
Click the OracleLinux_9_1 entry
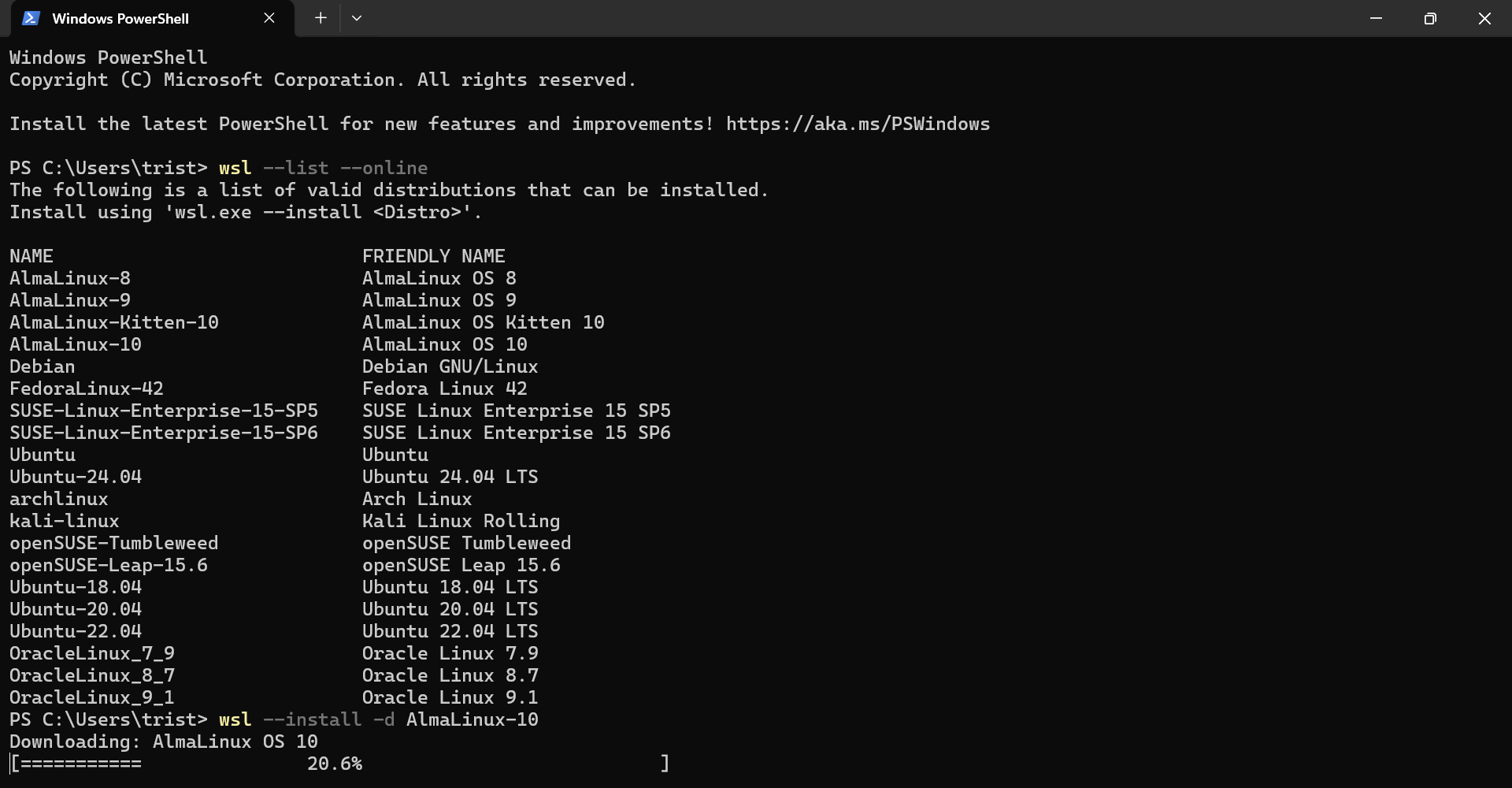pos(92,697)
